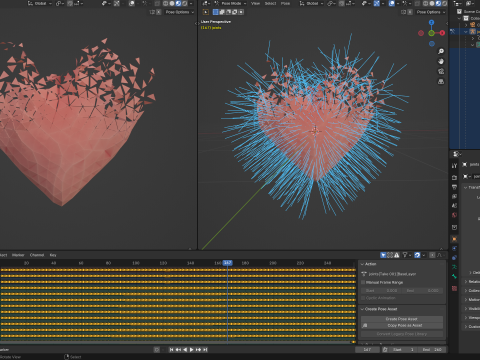Click the zoom magnifier icon in right viewport

pyautogui.click(x=441, y=51)
